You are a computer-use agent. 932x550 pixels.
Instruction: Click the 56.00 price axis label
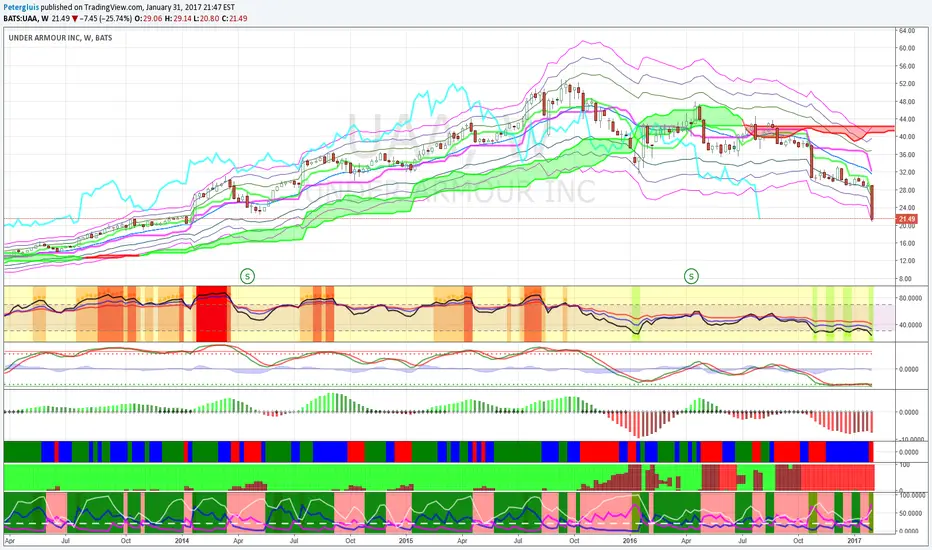pos(906,66)
